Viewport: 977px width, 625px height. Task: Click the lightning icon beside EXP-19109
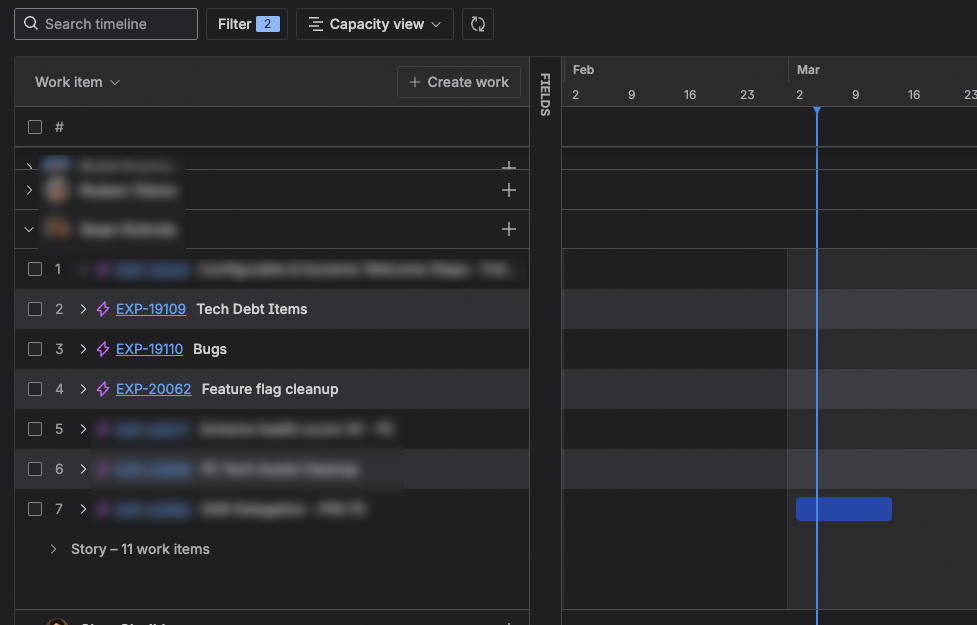point(103,309)
